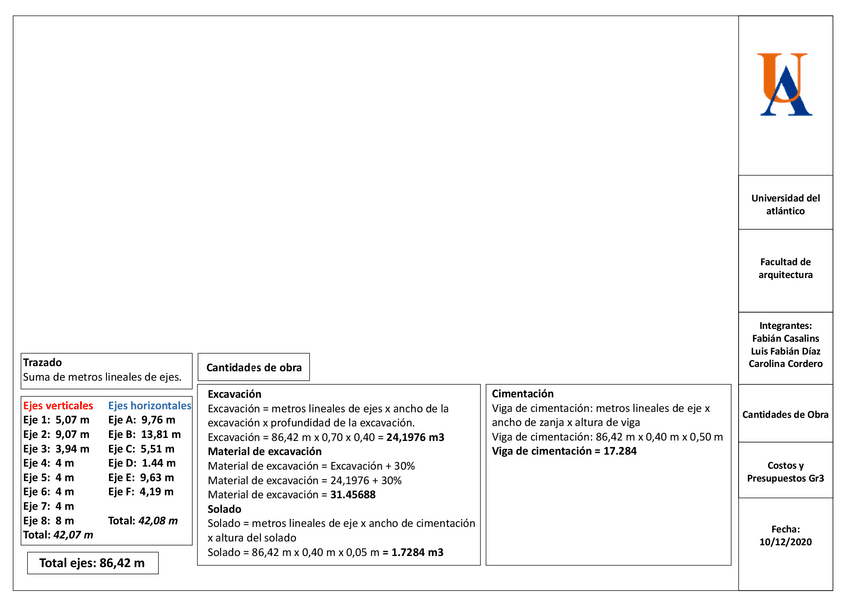Viewport: 848px width, 606px height.
Task: Click 'Material de excavación = 24,1976 + 30%'
Action: pos(305,481)
